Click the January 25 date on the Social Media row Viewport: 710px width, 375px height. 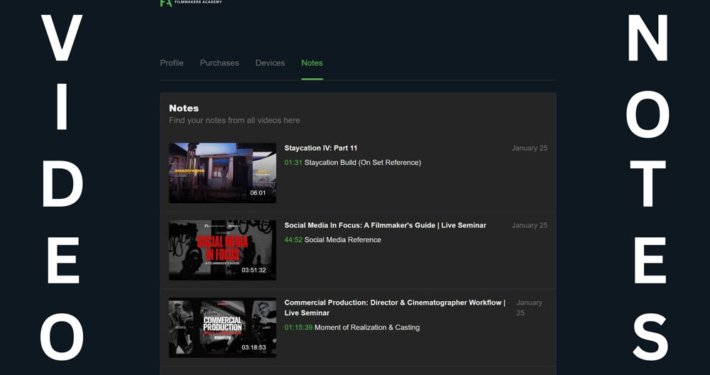(529, 225)
